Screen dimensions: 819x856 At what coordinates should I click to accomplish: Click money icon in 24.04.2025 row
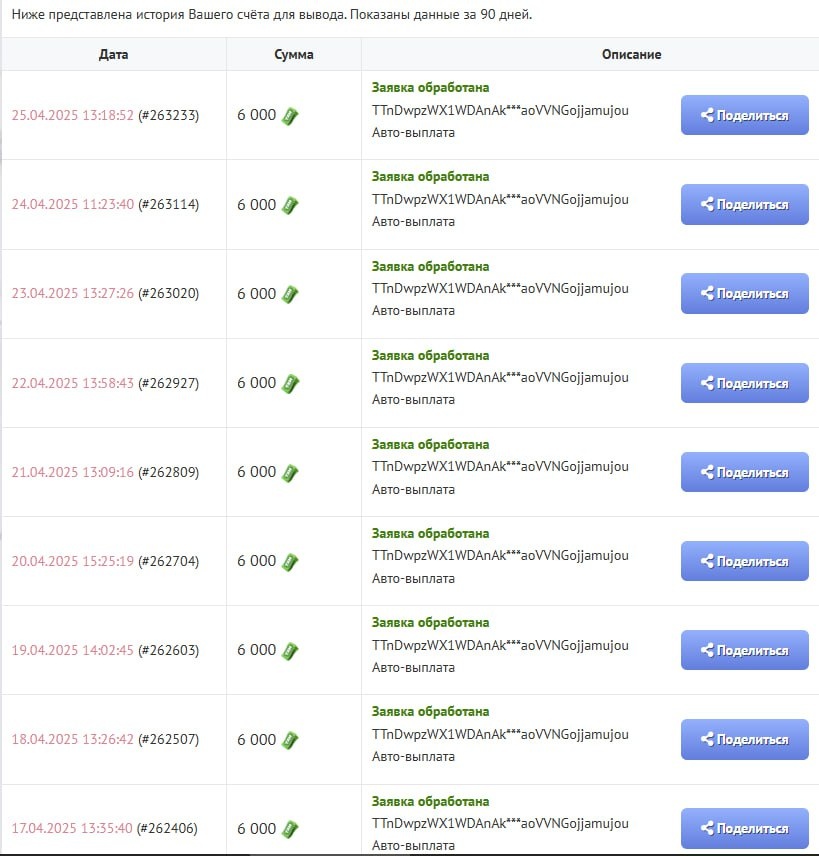[x=290, y=205]
